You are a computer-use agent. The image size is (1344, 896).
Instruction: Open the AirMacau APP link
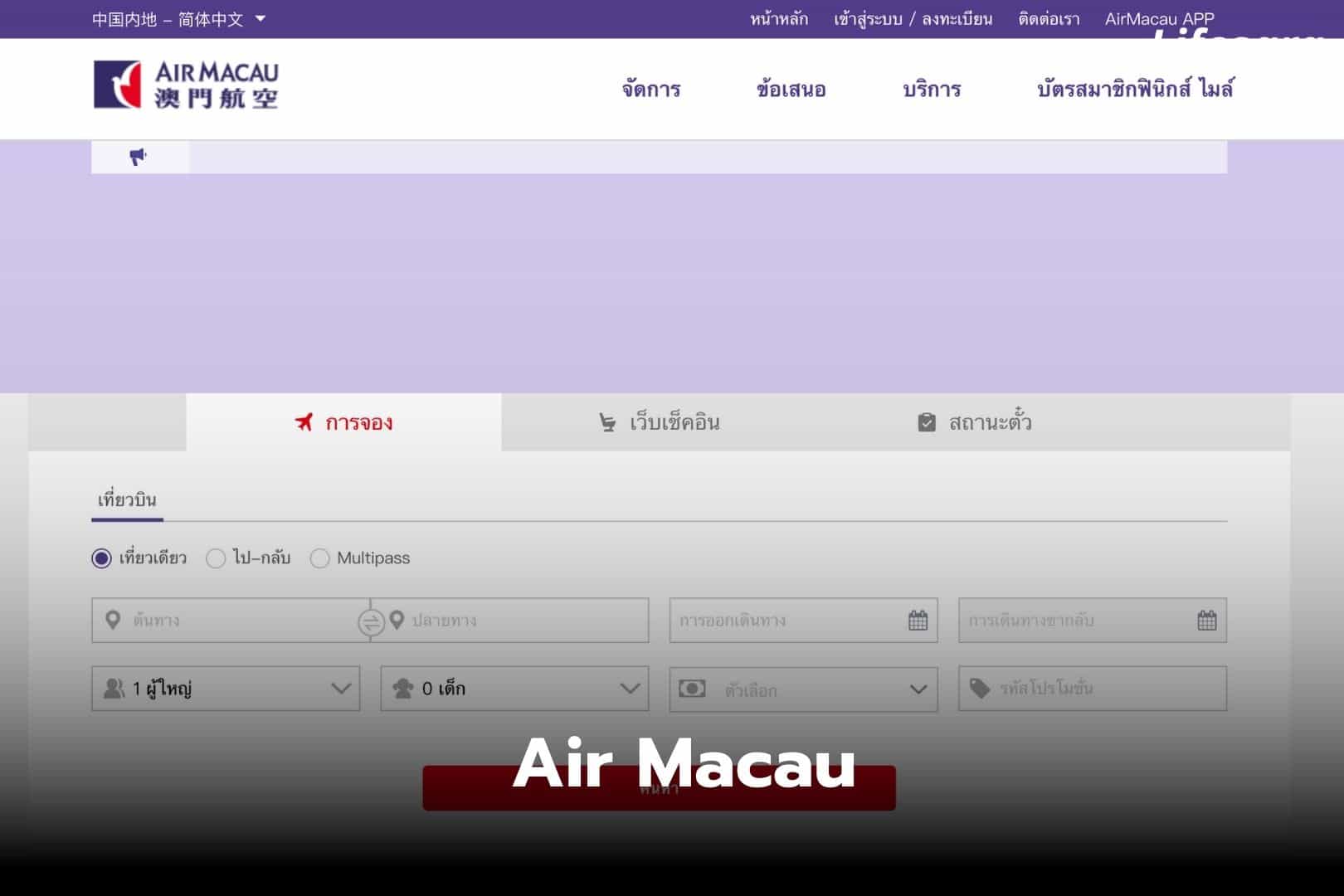pos(1159,19)
